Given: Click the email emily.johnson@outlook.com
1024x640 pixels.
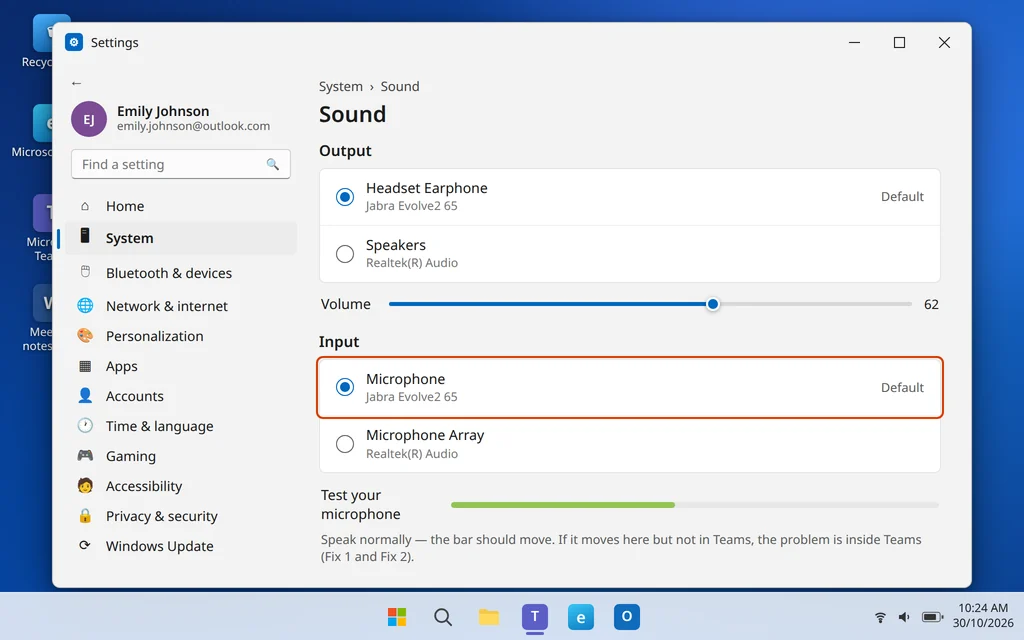Looking at the screenshot, I should (193, 126).
